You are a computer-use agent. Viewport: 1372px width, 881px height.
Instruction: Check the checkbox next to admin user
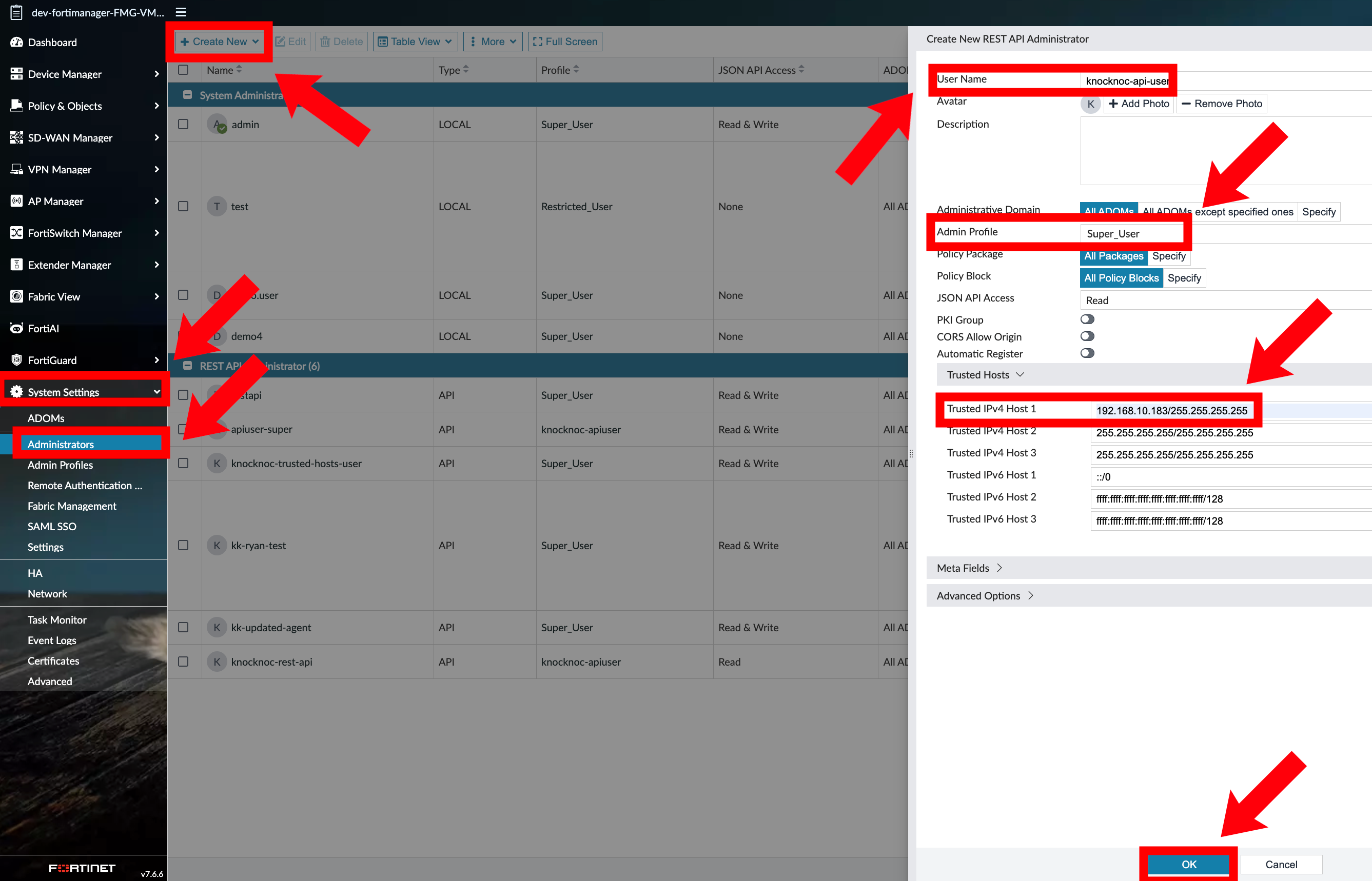[x=183, y=124]
